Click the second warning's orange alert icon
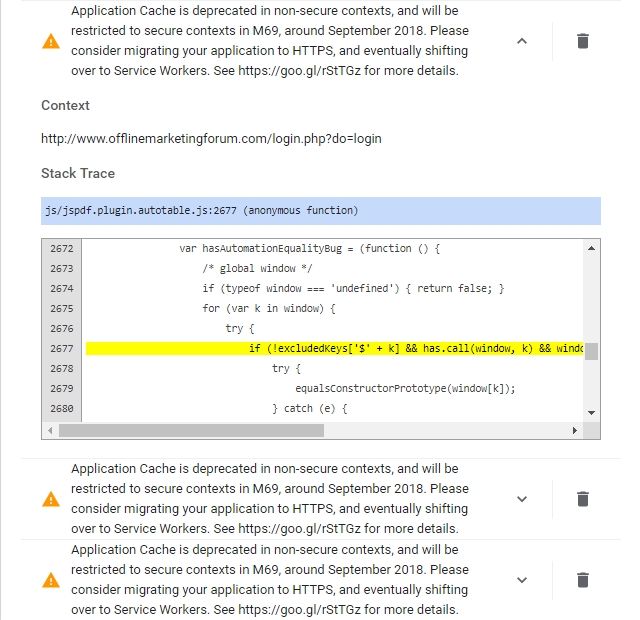This screenshot has height=620, width=640. coord(51,499)
